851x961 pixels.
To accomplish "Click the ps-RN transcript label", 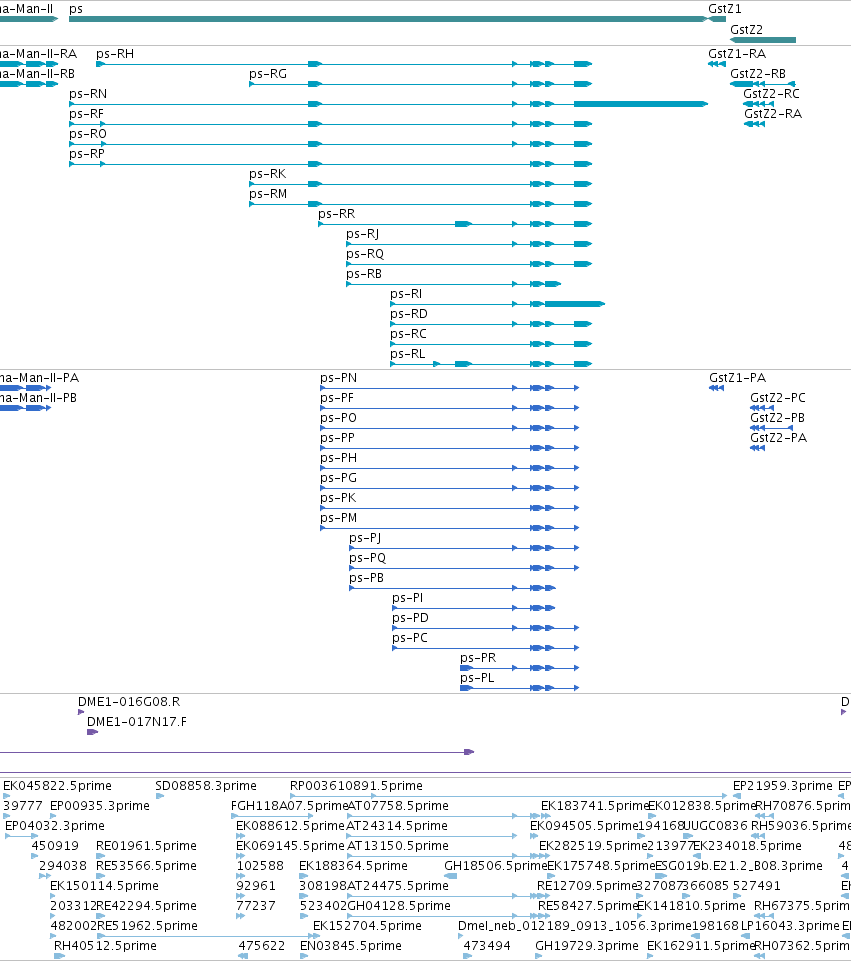I will pos(88,94).
